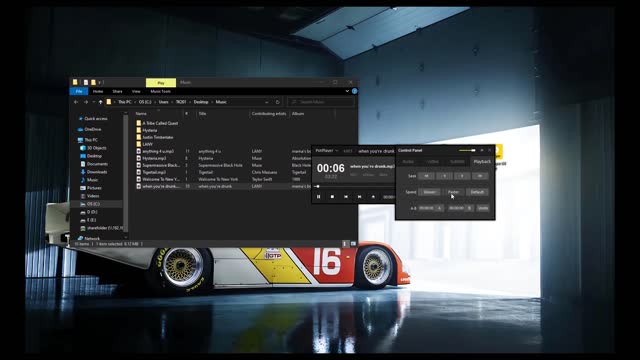Screen dimensions: 640x360
Task: Switch to details view icon in status bar
Action: (345, 244)
